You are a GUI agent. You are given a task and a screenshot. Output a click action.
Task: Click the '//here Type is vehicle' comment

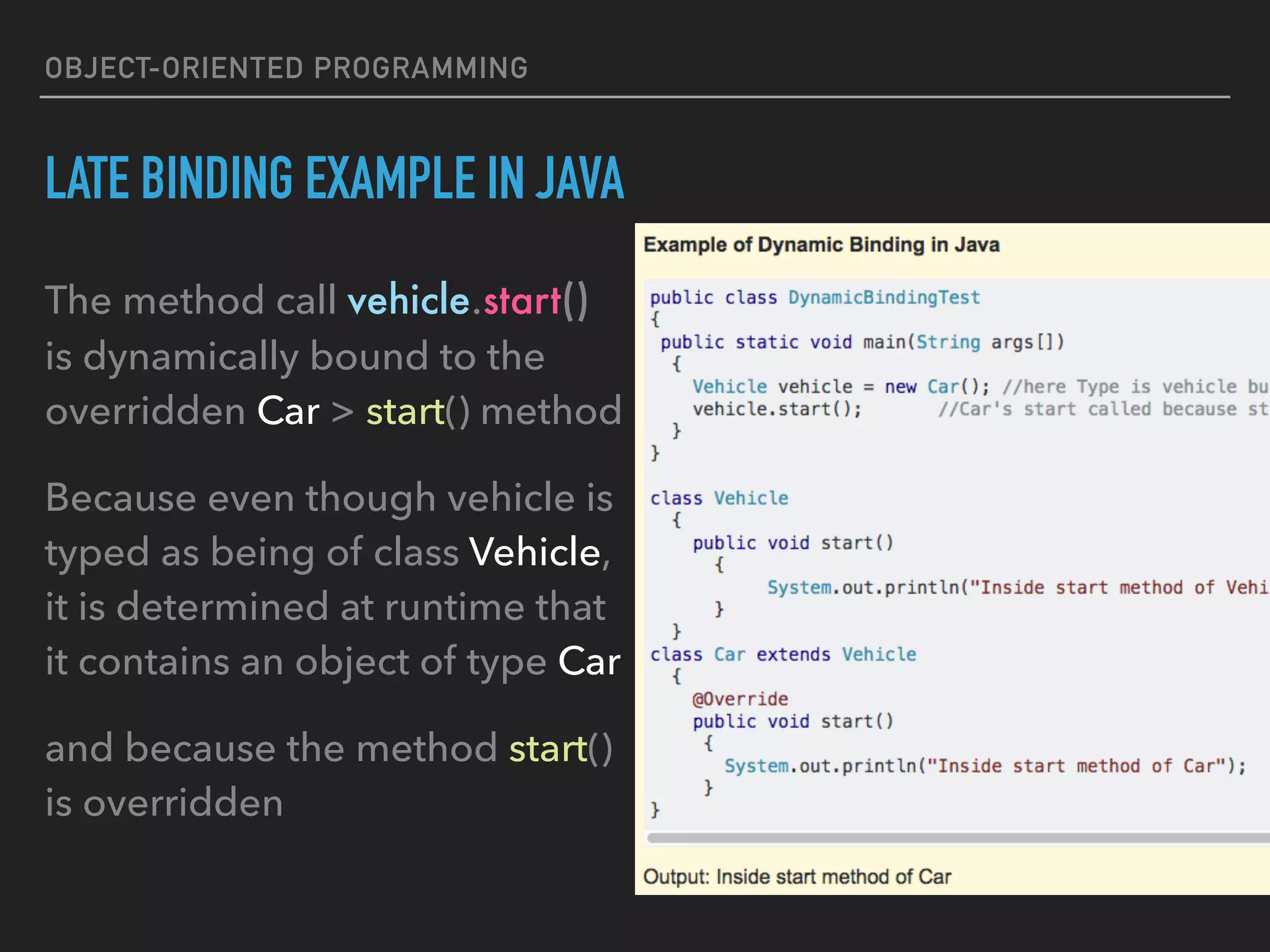[x=1135, y=387]
